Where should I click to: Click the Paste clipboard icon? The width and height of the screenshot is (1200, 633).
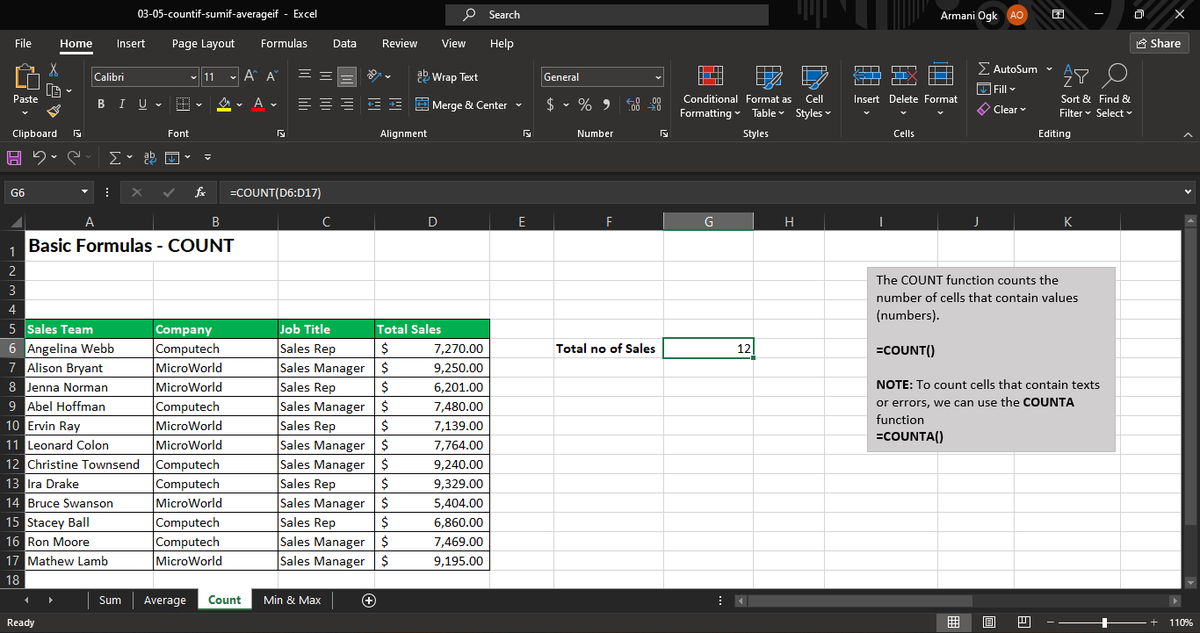pos(25,77)
